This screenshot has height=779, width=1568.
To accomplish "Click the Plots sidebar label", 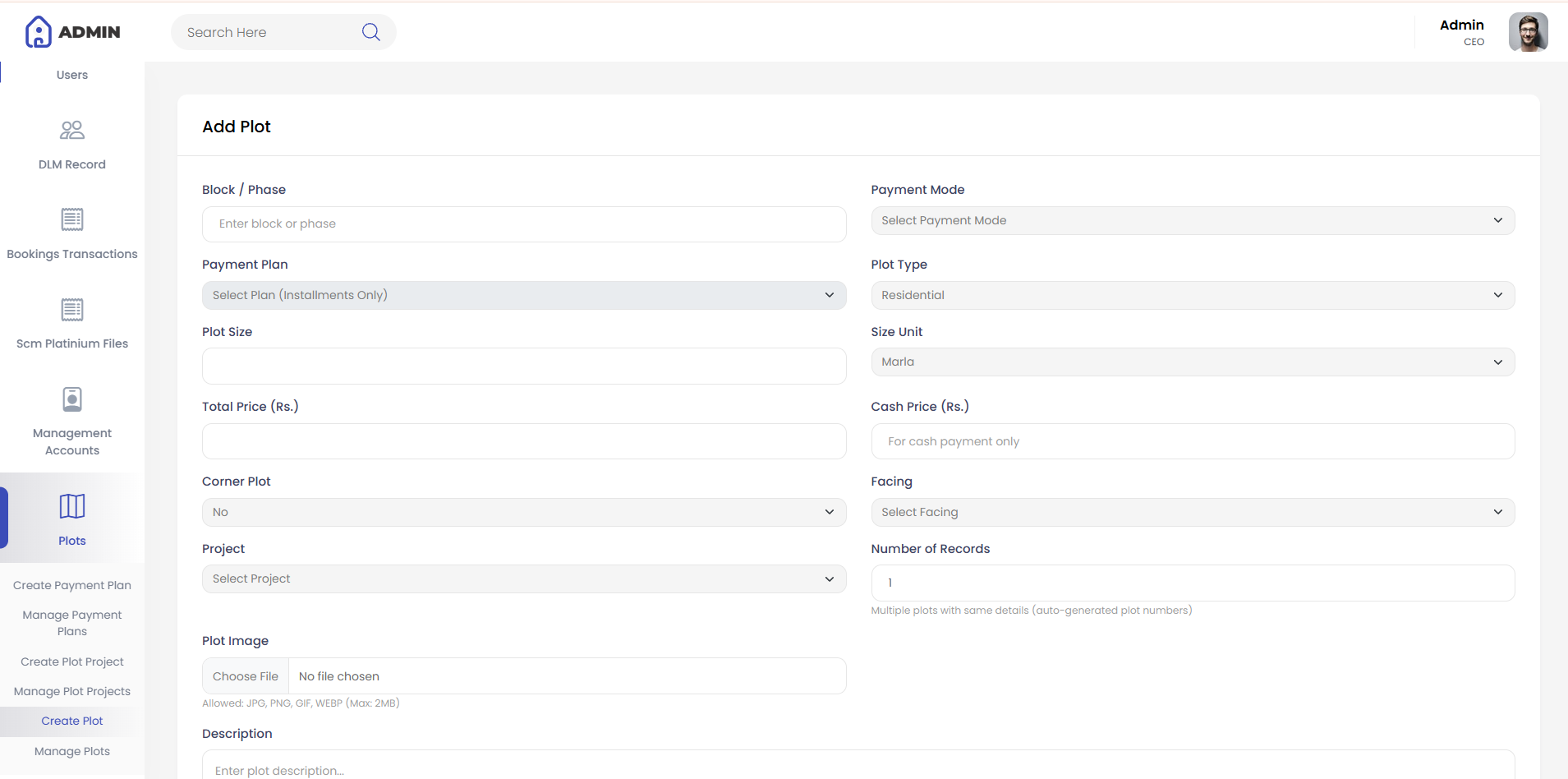I will 72,541.
